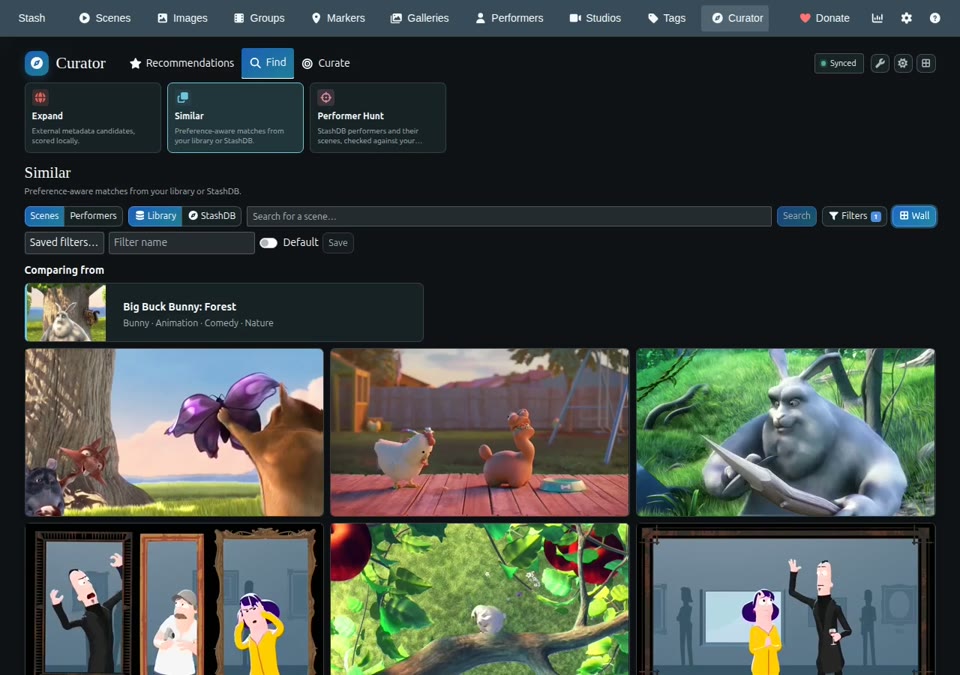Open the Stash home link

click(32, 18)
